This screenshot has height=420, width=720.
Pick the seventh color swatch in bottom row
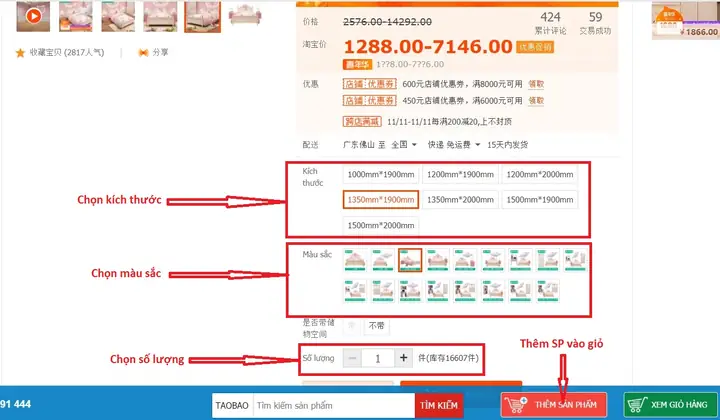pyautogui.click(x=520, y=291)
